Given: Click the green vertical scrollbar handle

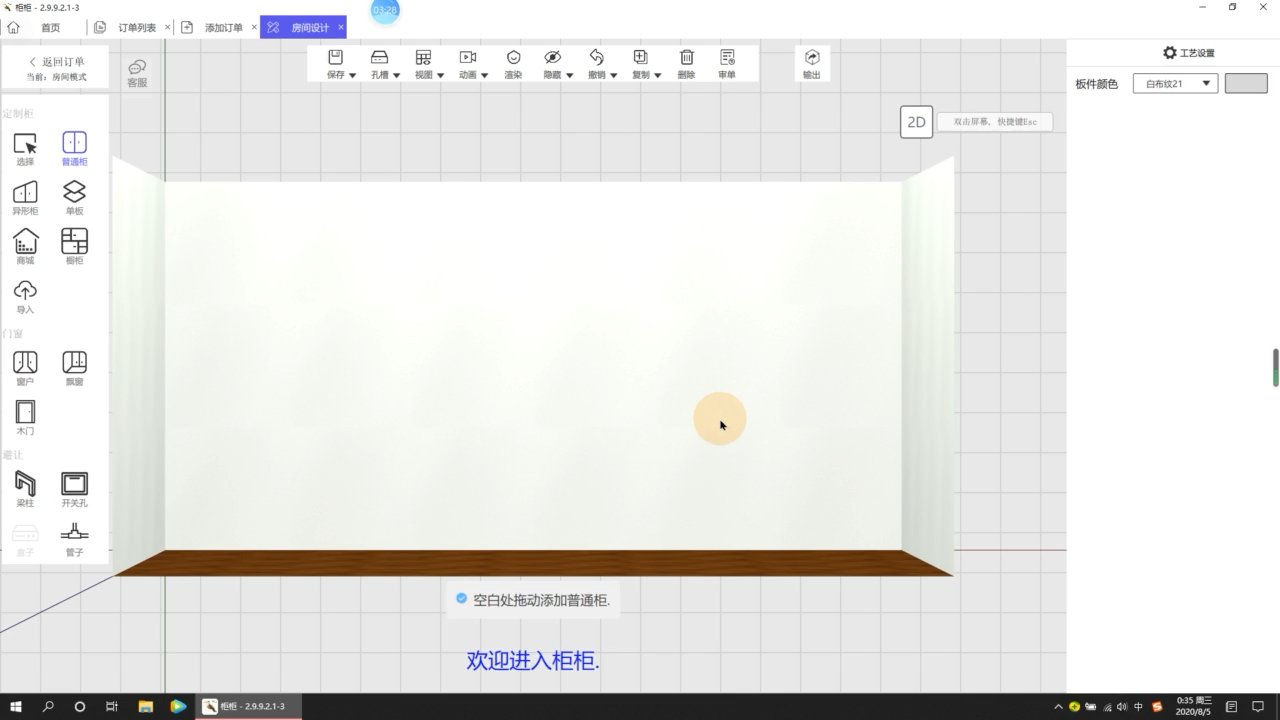Looking at the screenshot, I should (1276, 367).
